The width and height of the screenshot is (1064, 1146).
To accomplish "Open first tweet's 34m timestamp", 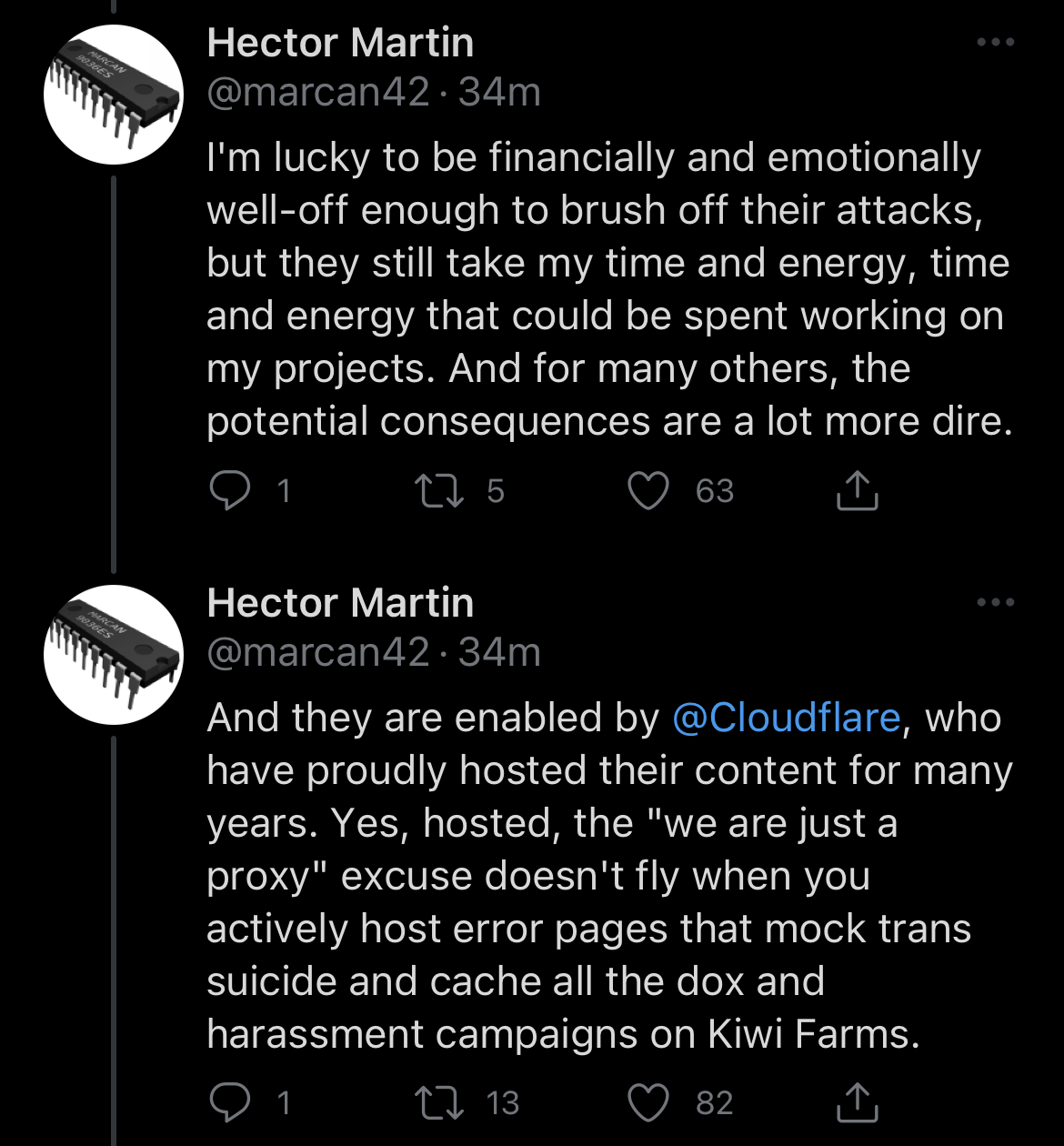I will tap(499, 92).
